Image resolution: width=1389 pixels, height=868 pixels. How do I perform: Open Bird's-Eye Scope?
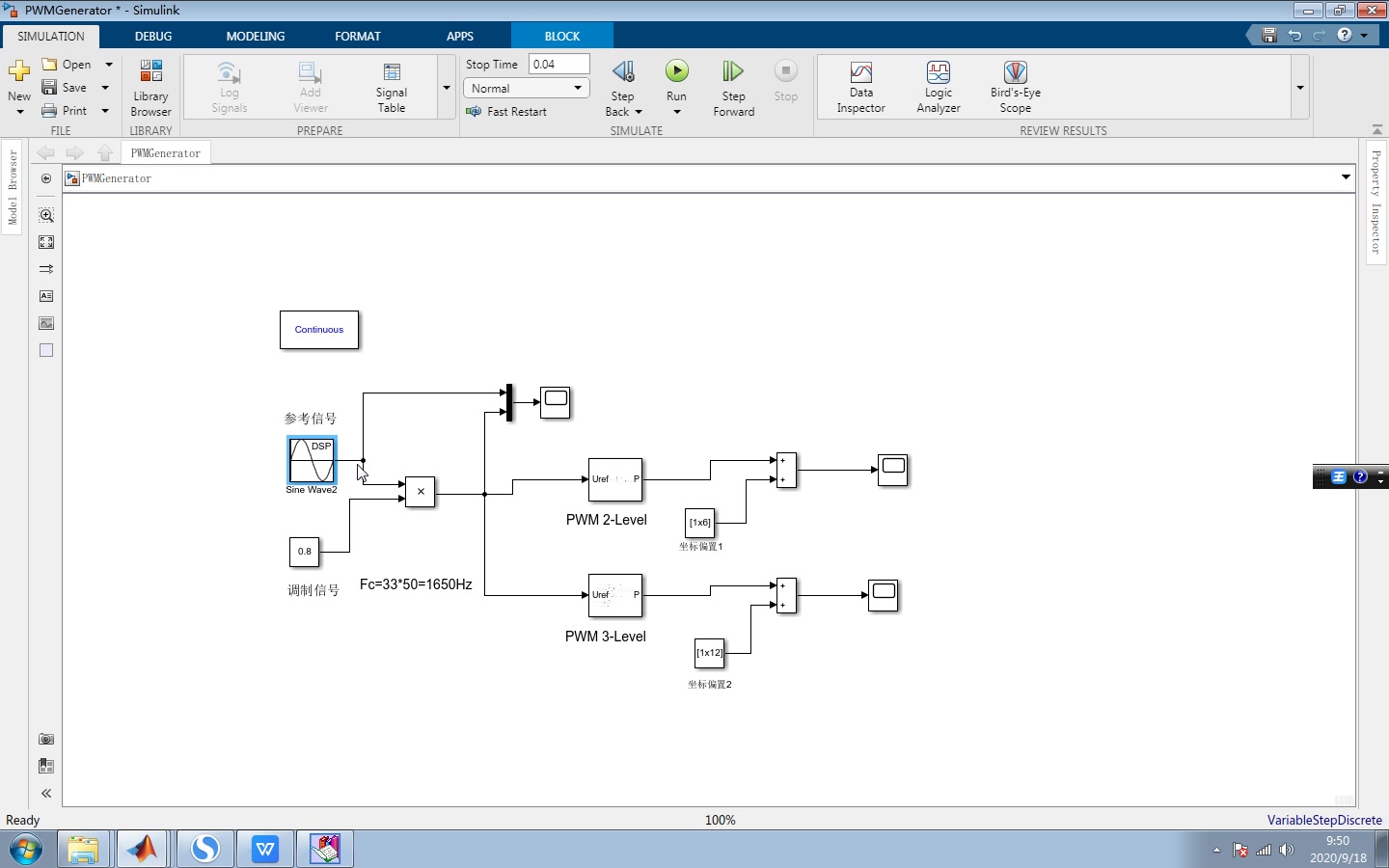[x=1015, y=88]
